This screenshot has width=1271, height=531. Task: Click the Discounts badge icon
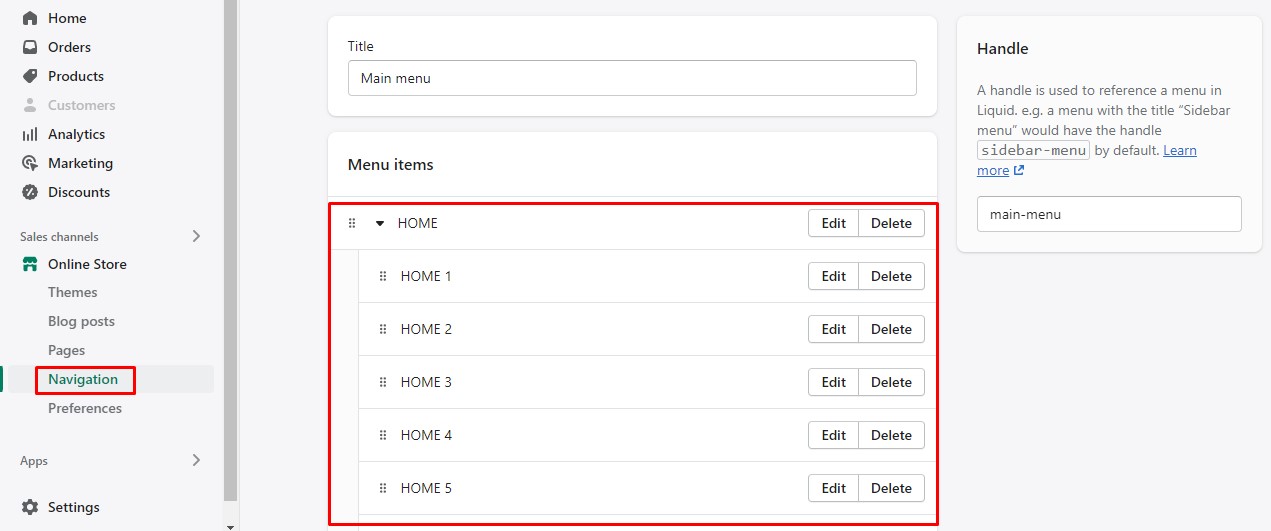(30, 192)
